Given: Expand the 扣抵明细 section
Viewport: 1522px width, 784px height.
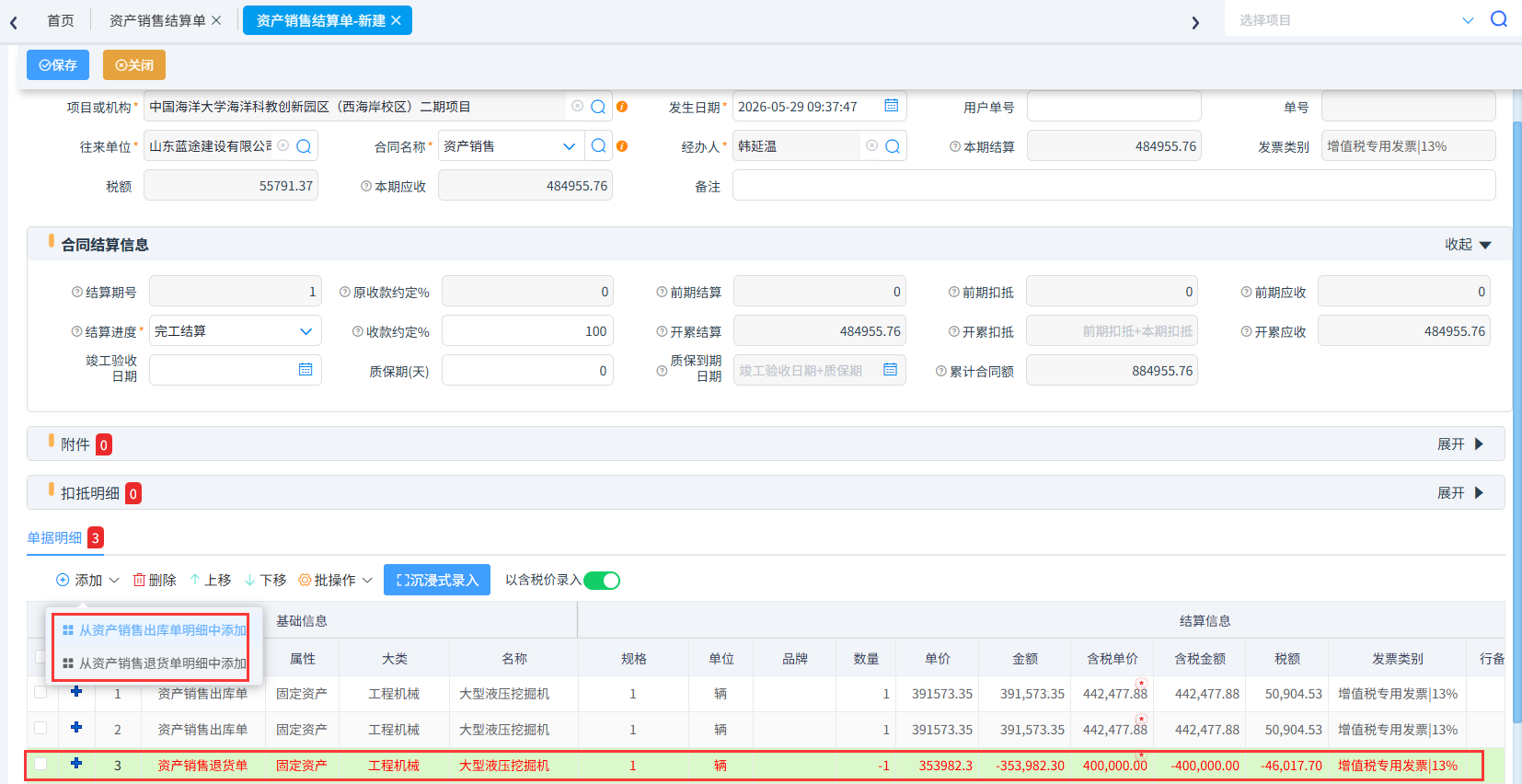Looking at the screenshot, I should pyautogui.click(x=1460, y=493).
